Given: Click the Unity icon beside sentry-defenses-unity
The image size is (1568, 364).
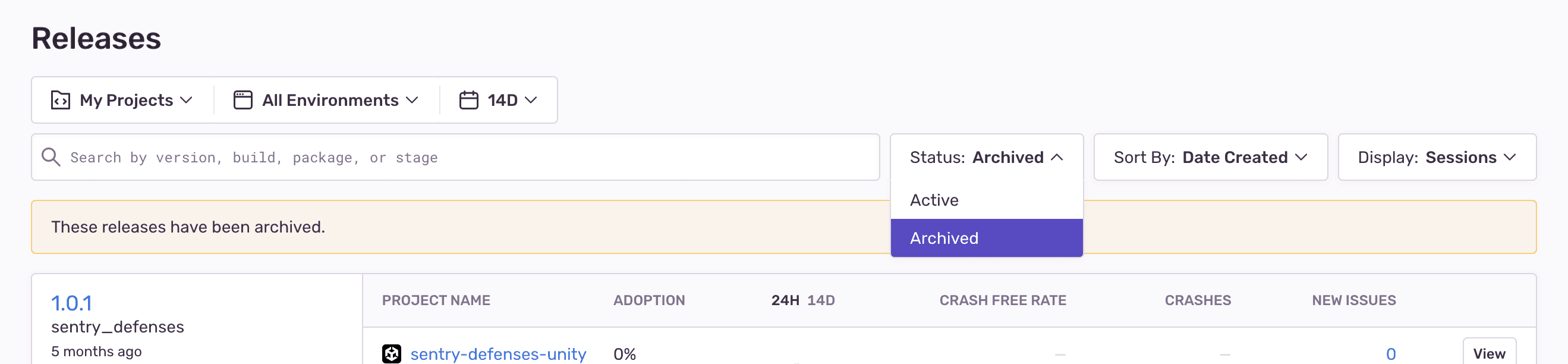Looking at the screenshot, I should coord(391,354).
